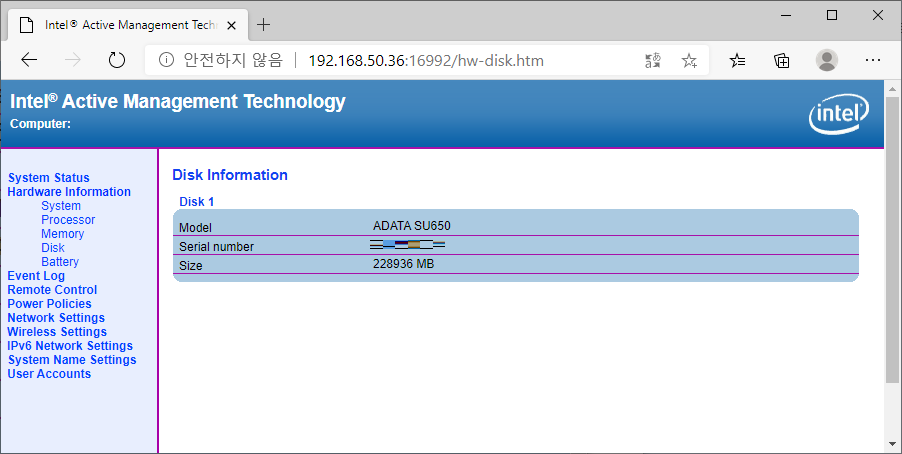902x454 pixels.
Task: Open the System Name Settings page
Action: tap(72, 360)
